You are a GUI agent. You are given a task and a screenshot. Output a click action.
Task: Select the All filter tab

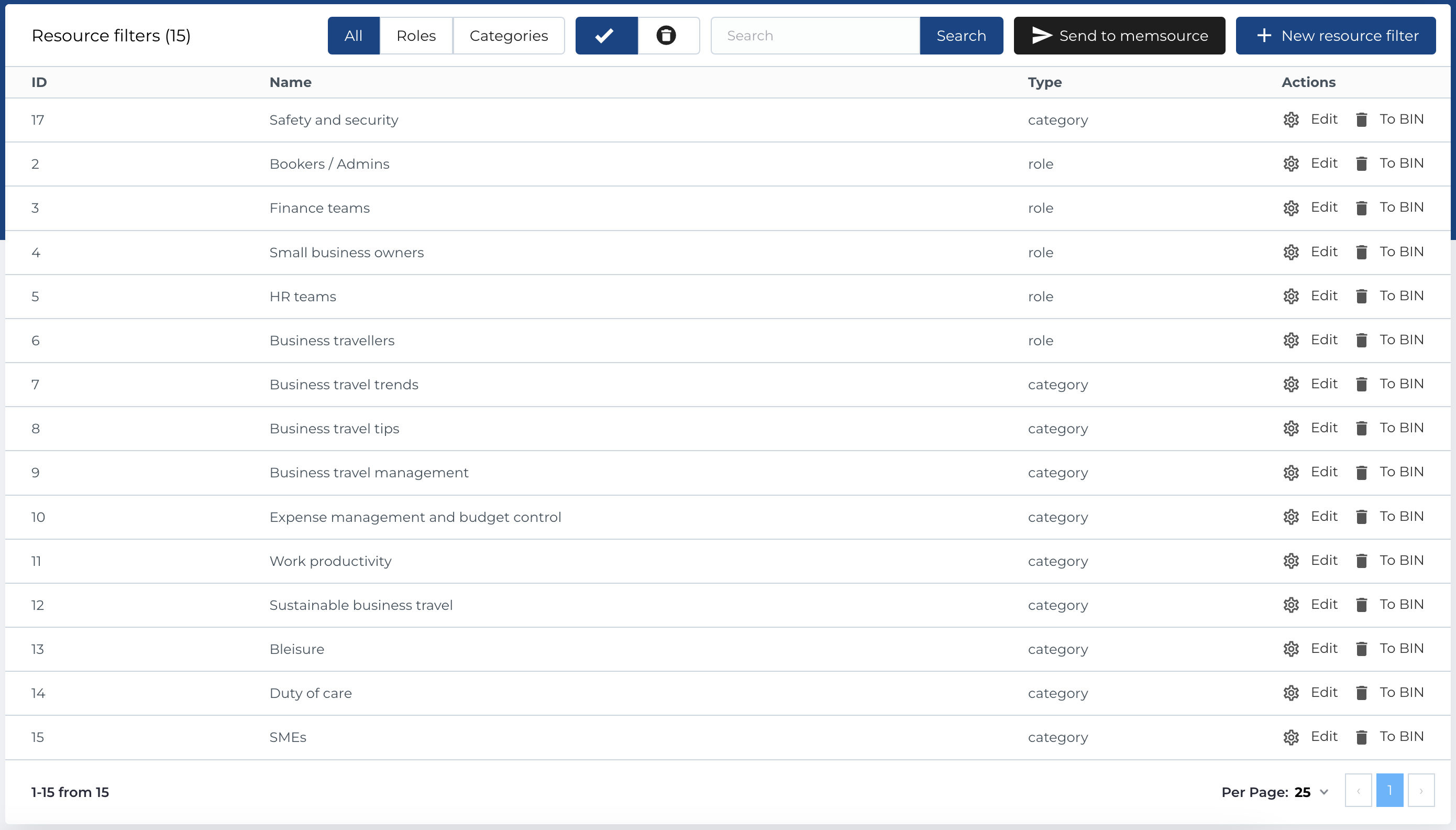pyautogui.click(x=353, y=35)
